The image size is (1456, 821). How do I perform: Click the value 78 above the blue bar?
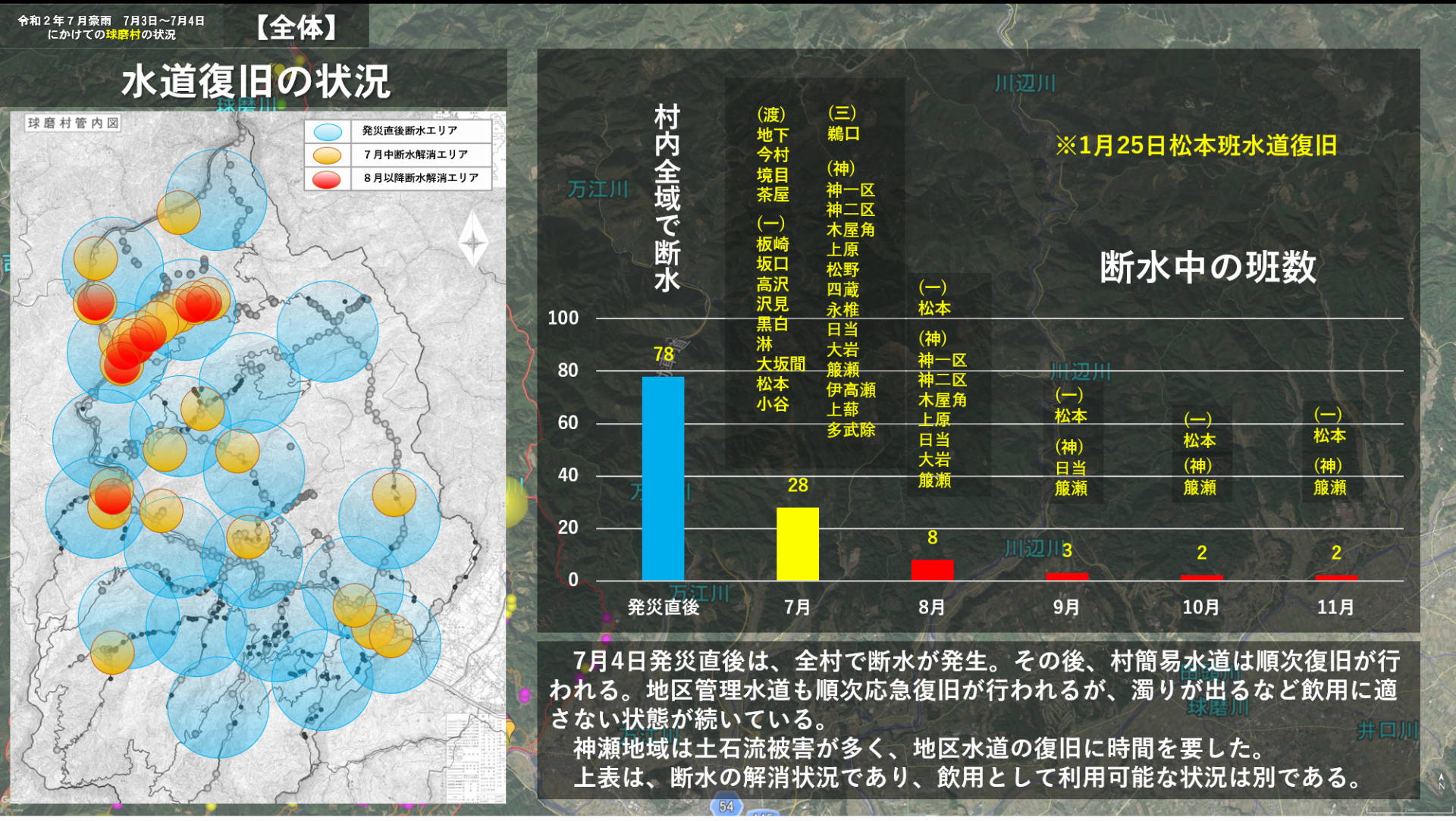tap(664, 355)
